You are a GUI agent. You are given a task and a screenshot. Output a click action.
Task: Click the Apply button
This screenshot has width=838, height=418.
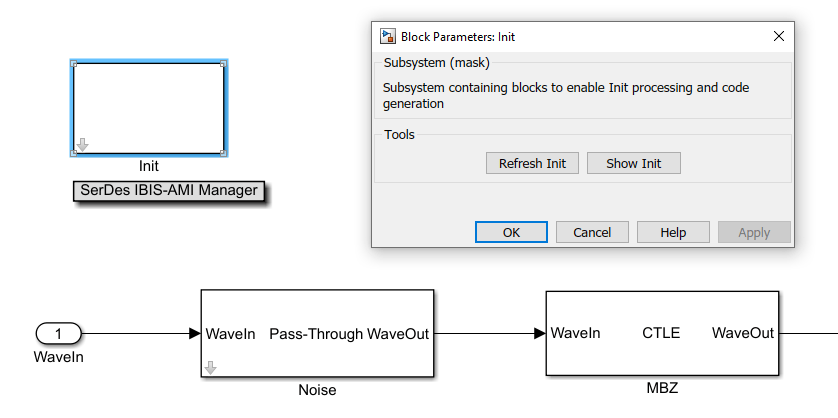[x=754, y=232]
